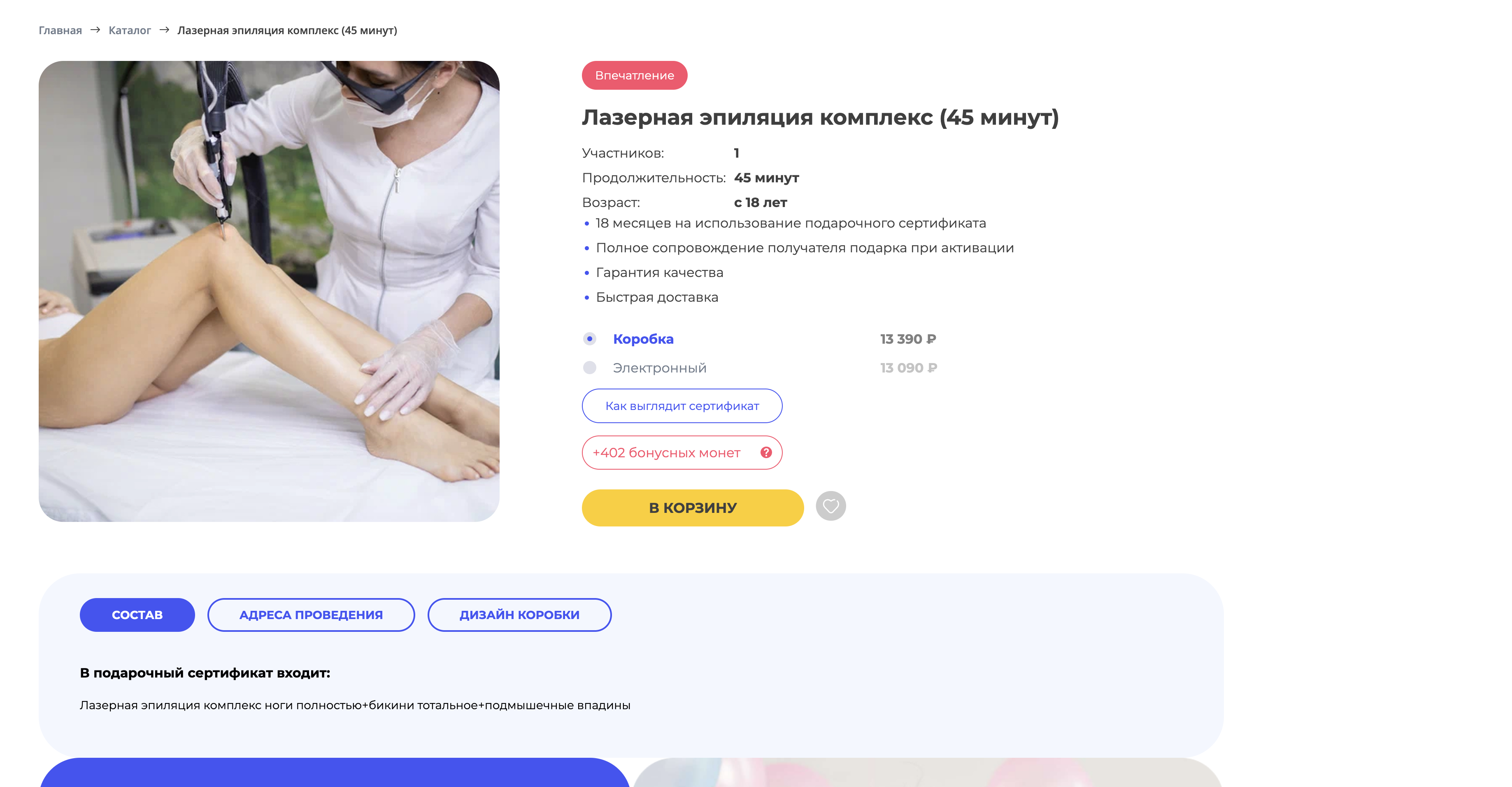Click the Впечатление category tag
The image size is (1512, 787).
635,75
